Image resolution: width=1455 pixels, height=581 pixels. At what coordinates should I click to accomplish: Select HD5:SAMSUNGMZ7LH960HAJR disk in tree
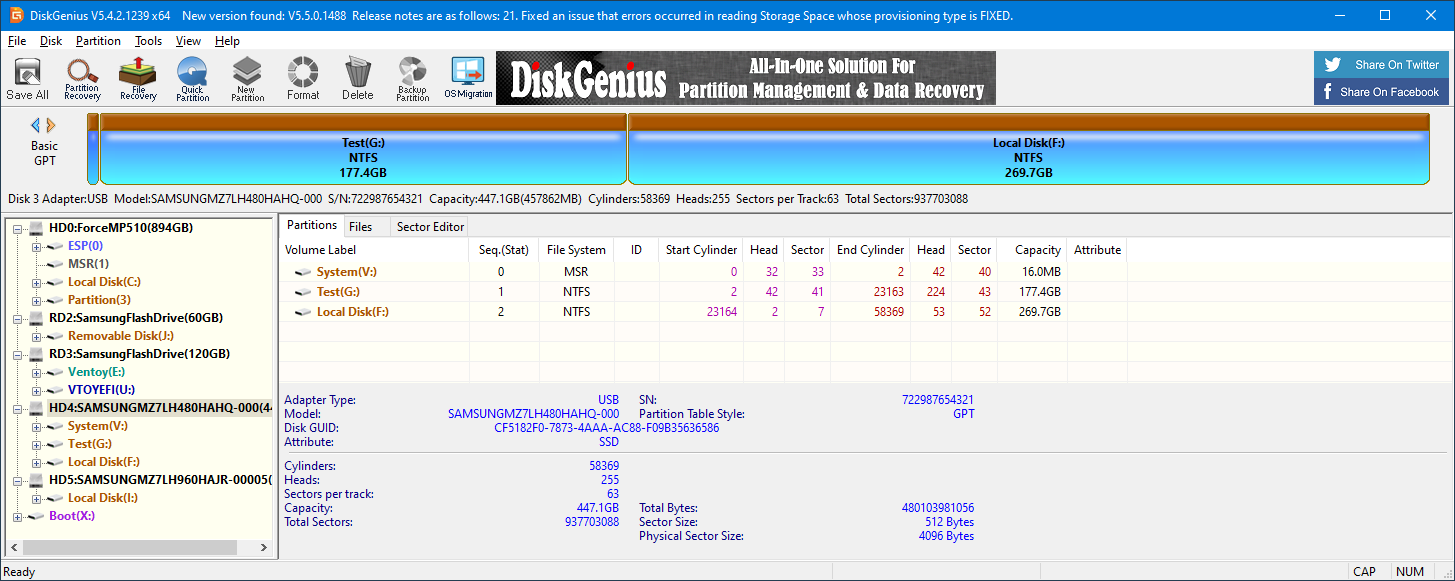[x=160, y=480]
